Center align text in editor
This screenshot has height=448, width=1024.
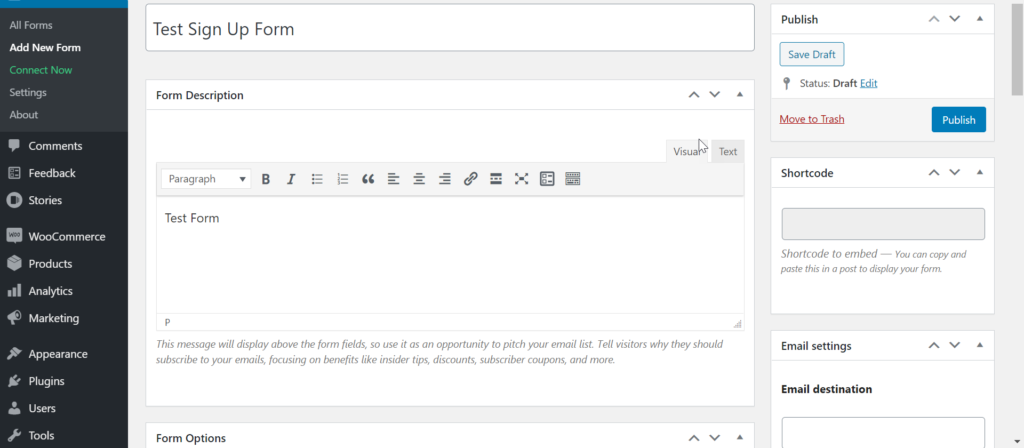click(x=419, y=179)
